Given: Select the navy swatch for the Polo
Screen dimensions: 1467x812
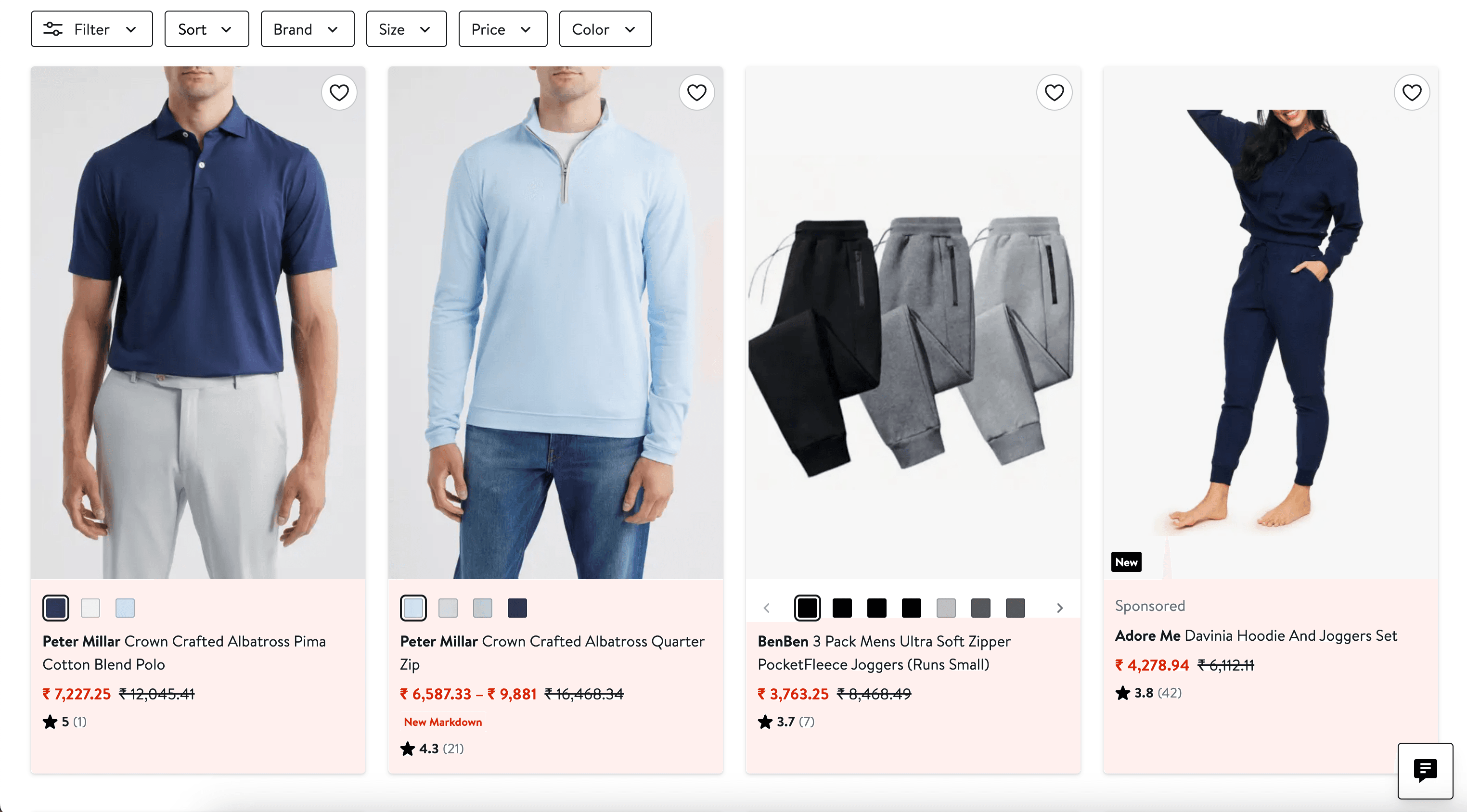Looking at the screenshot, I should click(x=55, y=608).
